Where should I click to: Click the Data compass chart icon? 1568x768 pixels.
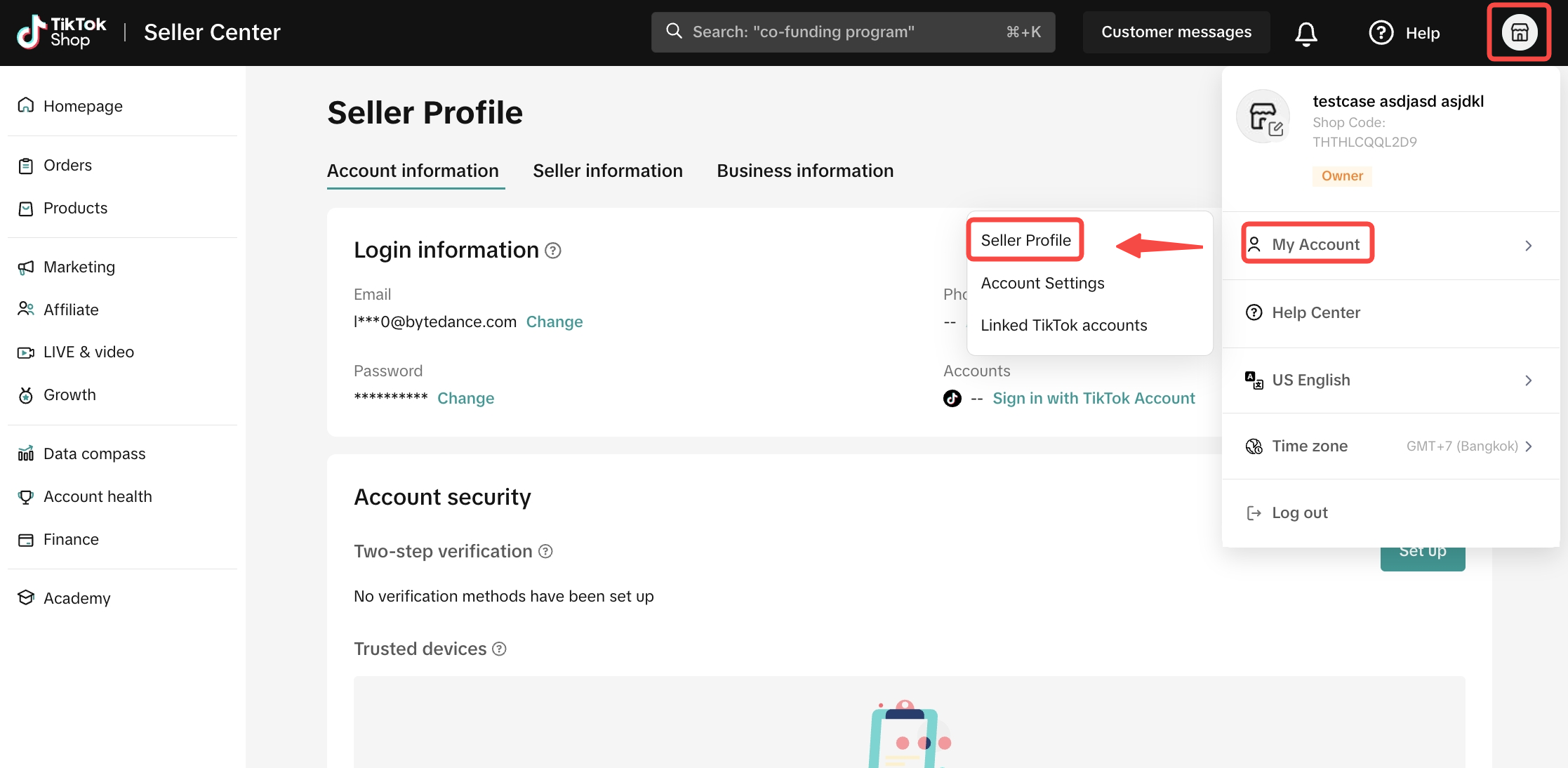[26, 454]
